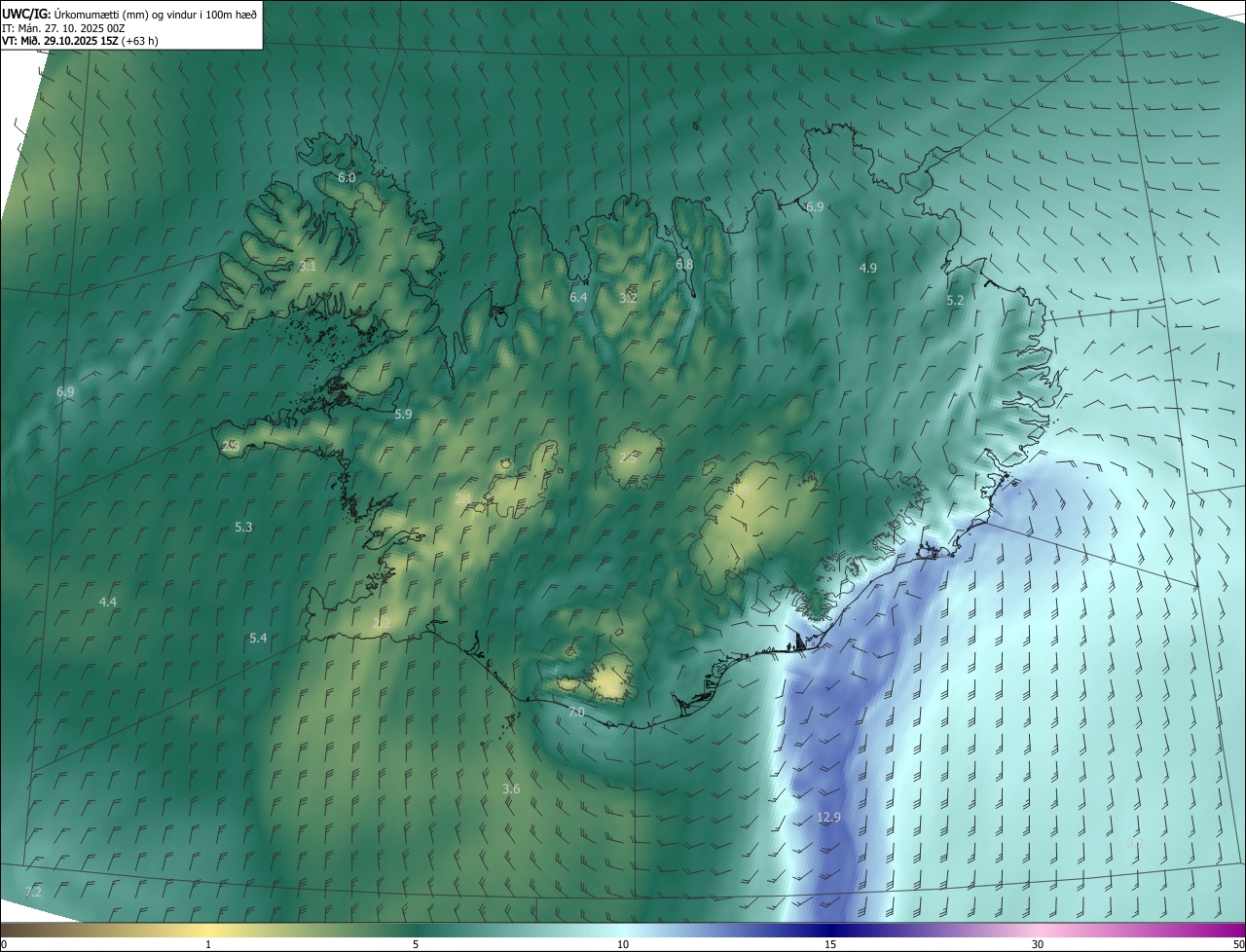The width and height of the screenshot is (1246, 952).
Task: Click the "(+63 h)" forecast offset text
Action: [140, 41]
